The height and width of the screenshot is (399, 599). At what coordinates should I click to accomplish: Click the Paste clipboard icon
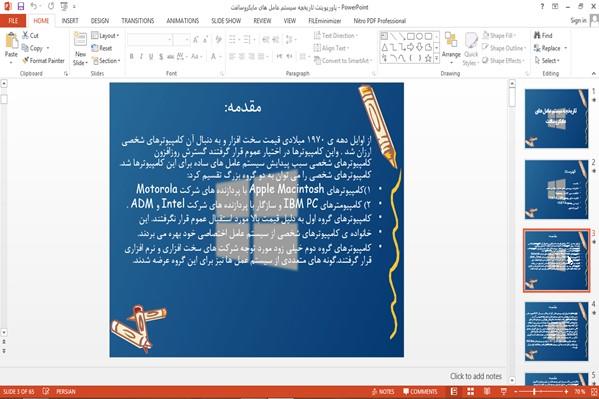[11, 41]
